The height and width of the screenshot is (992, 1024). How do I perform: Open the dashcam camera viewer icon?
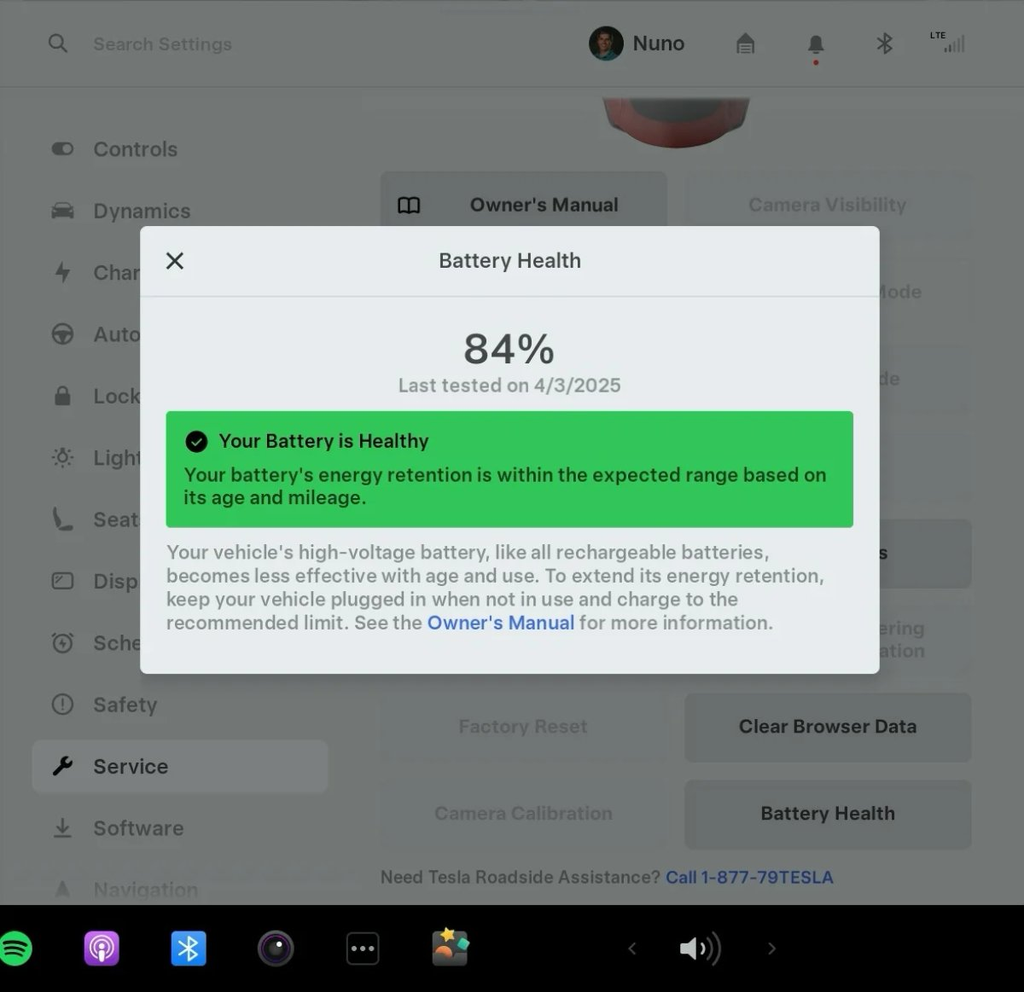[275, 948]
